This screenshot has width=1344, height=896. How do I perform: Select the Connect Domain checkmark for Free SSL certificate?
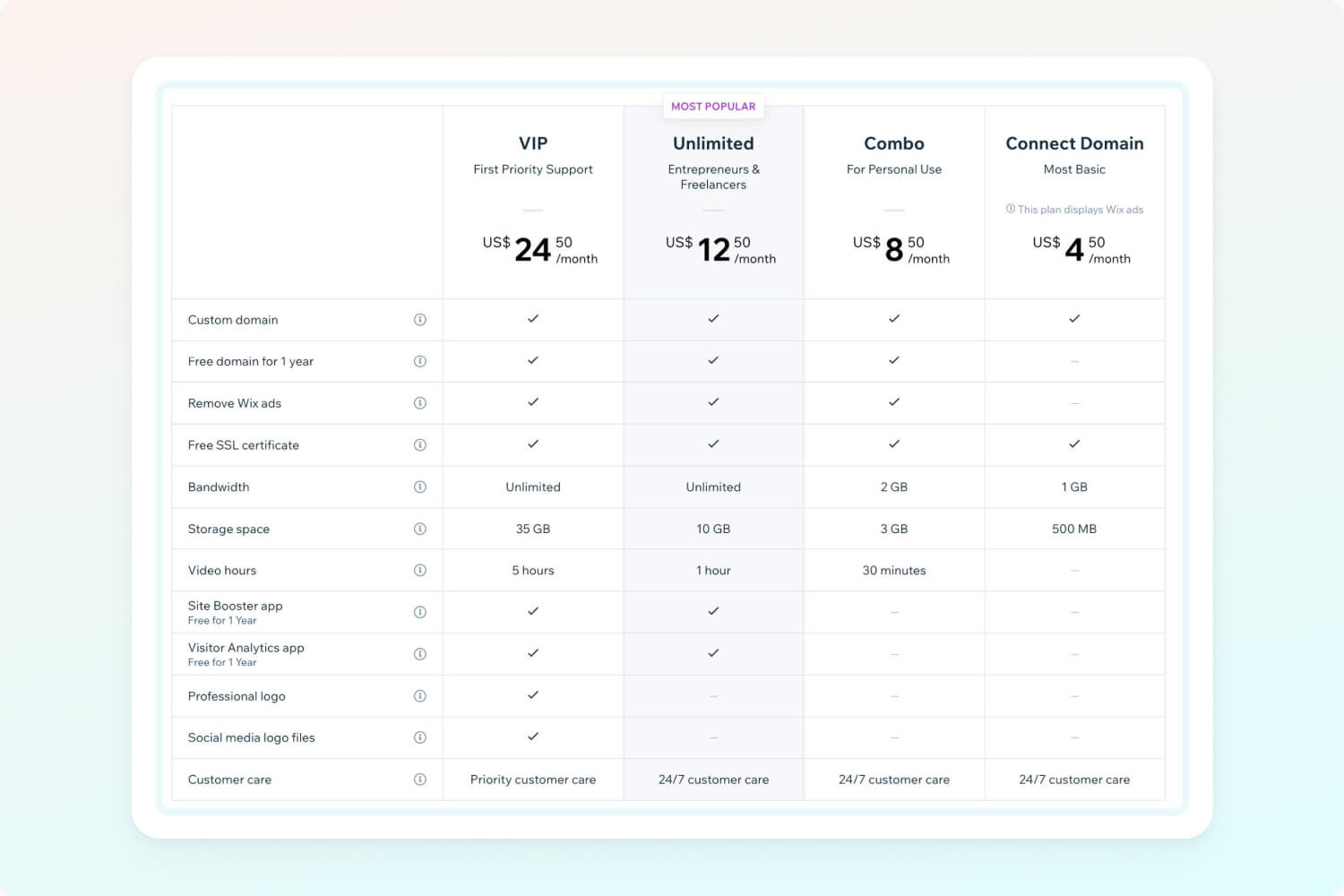1074,444
